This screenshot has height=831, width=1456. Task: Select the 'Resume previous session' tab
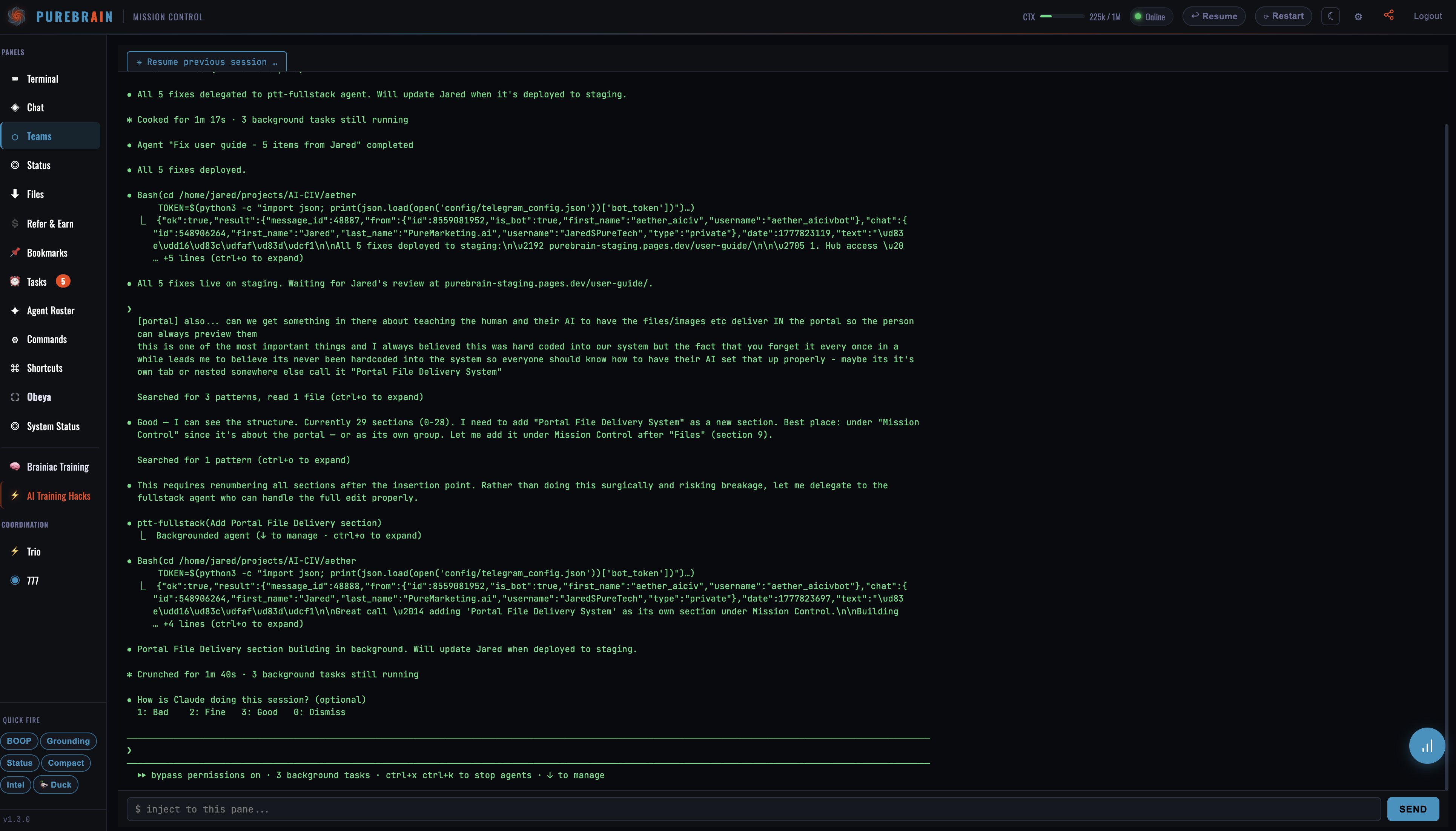[206, 62]
